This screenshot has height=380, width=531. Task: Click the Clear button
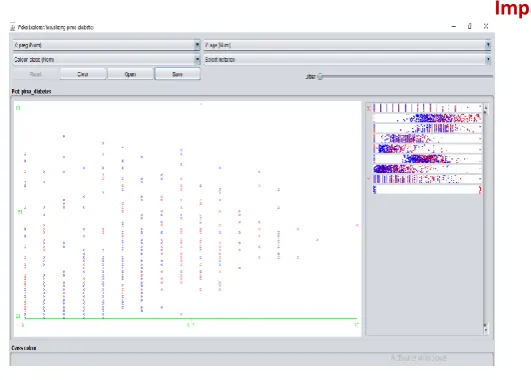[x=83, y=74]
